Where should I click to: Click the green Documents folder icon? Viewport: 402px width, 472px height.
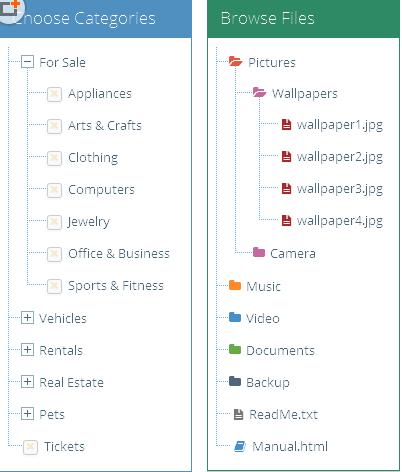point(235,349)
